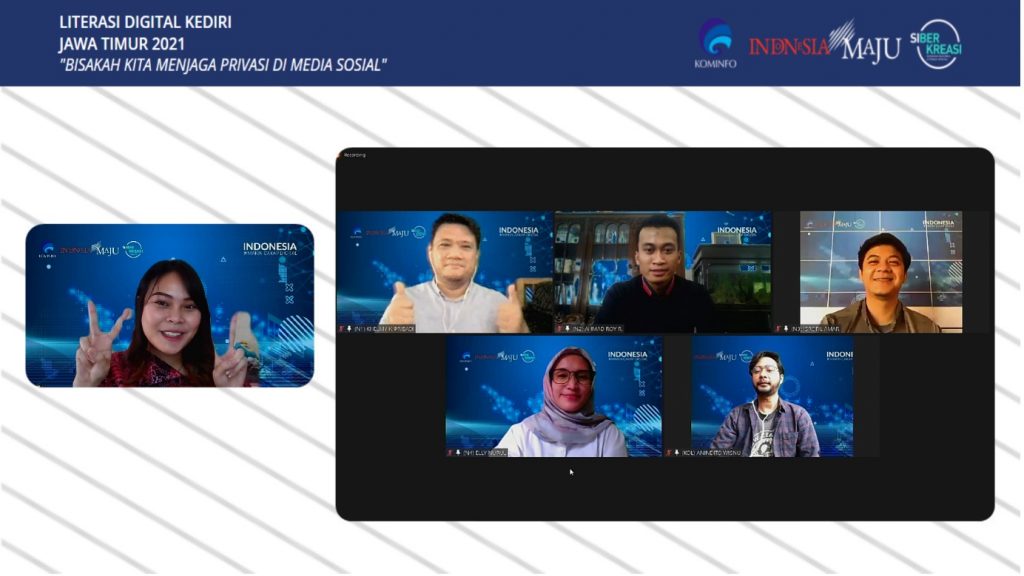Click the mic icon on the plaid-shirt man's tile
1024x576 pixels.
click(x=676, y=452)
